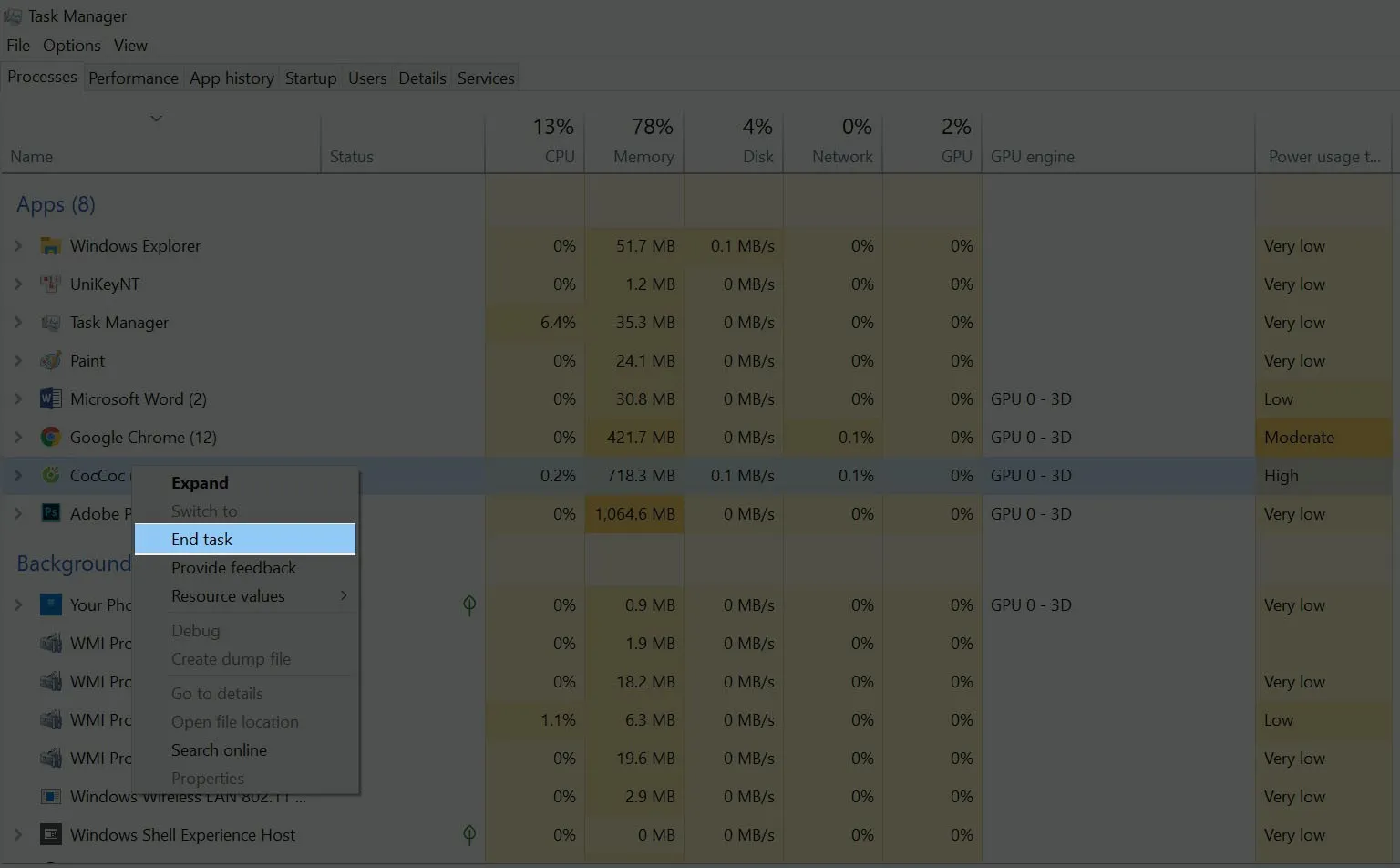Image resolution: width=1400 pixels, height=868 pixels.
Task: Click the 718.3 MB memory cell
Action: (x=634, y=476)
